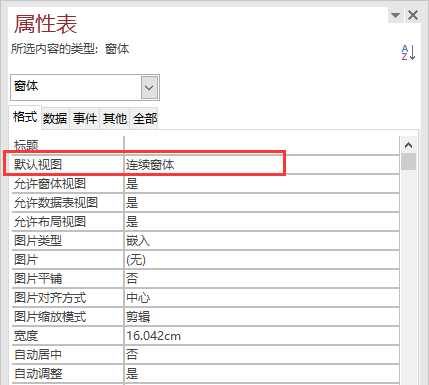
Task: Expand the 窗体 object selector dropdown
Action: tap(149, 88)
